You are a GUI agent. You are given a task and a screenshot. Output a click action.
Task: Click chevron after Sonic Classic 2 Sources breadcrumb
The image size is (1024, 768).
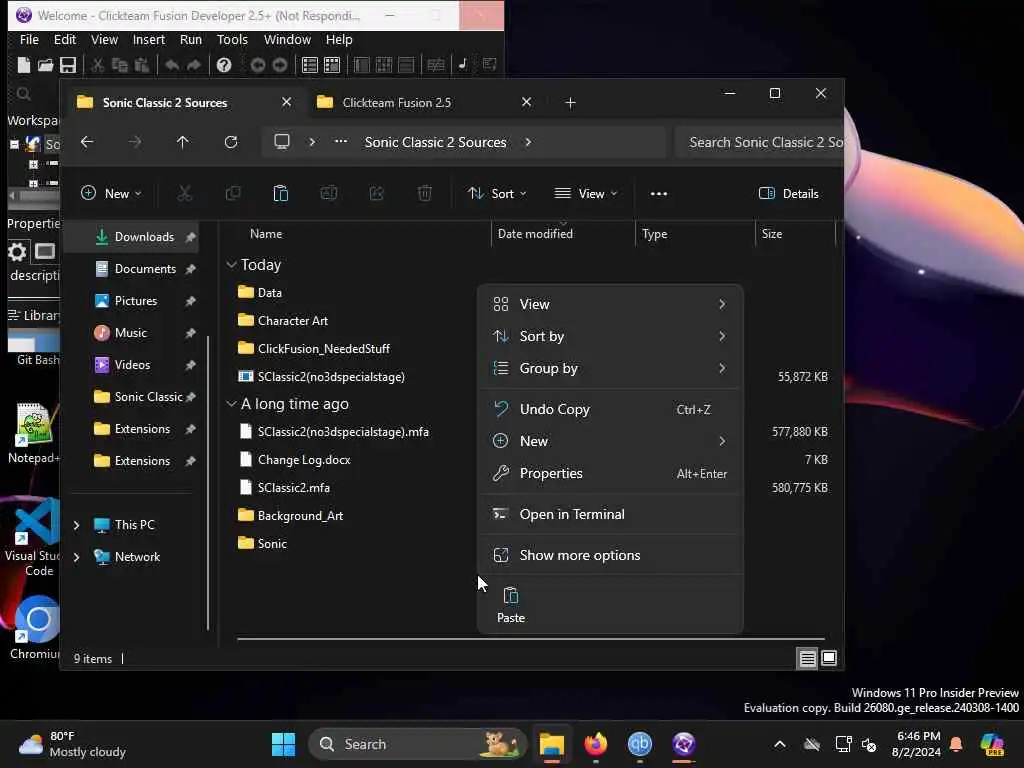pos(528,142)
